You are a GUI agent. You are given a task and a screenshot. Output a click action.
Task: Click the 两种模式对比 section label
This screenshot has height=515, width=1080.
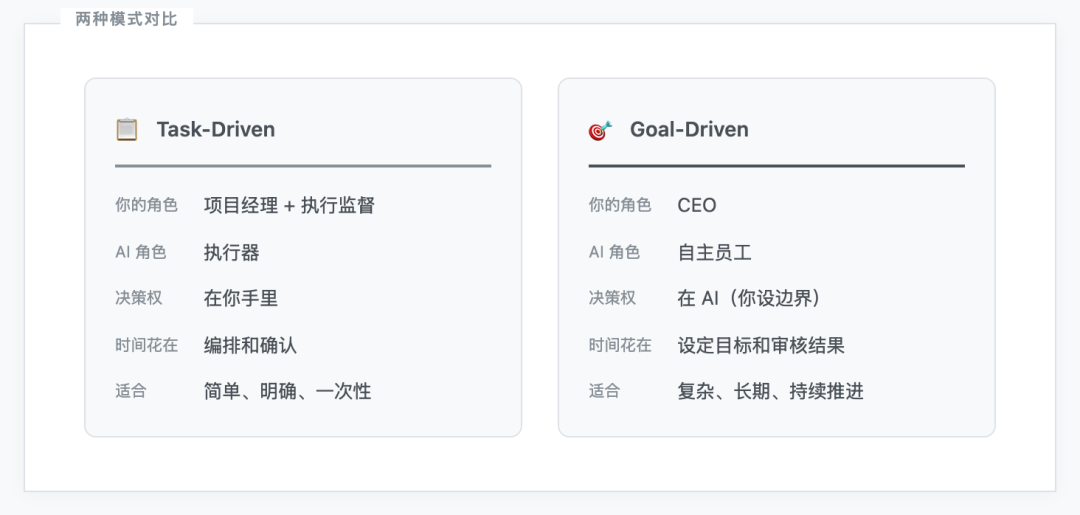click(126, 19)
